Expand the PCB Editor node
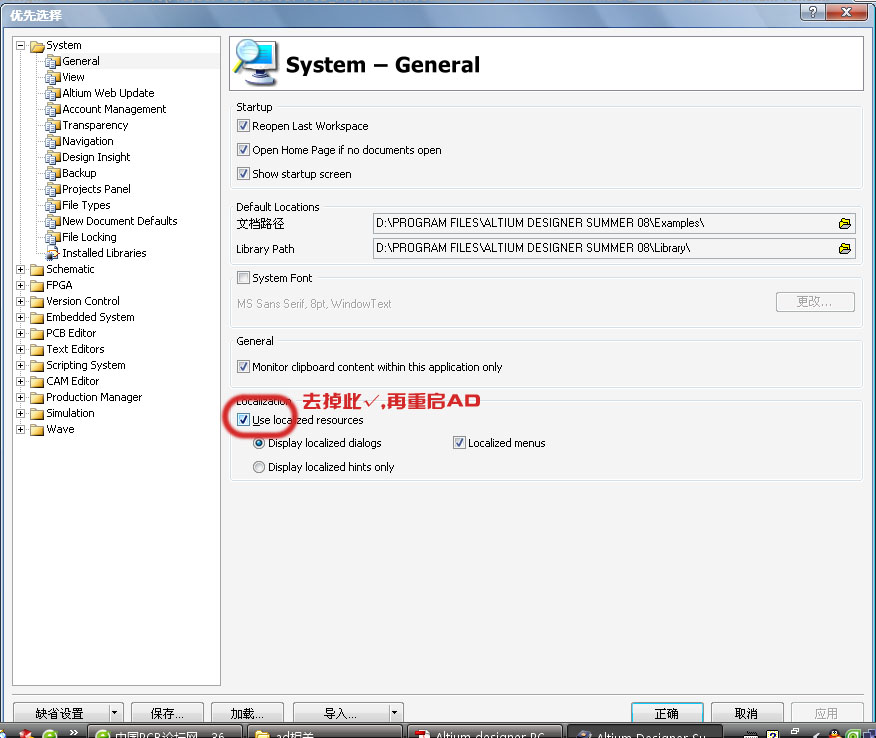 (x=21, y=334)
